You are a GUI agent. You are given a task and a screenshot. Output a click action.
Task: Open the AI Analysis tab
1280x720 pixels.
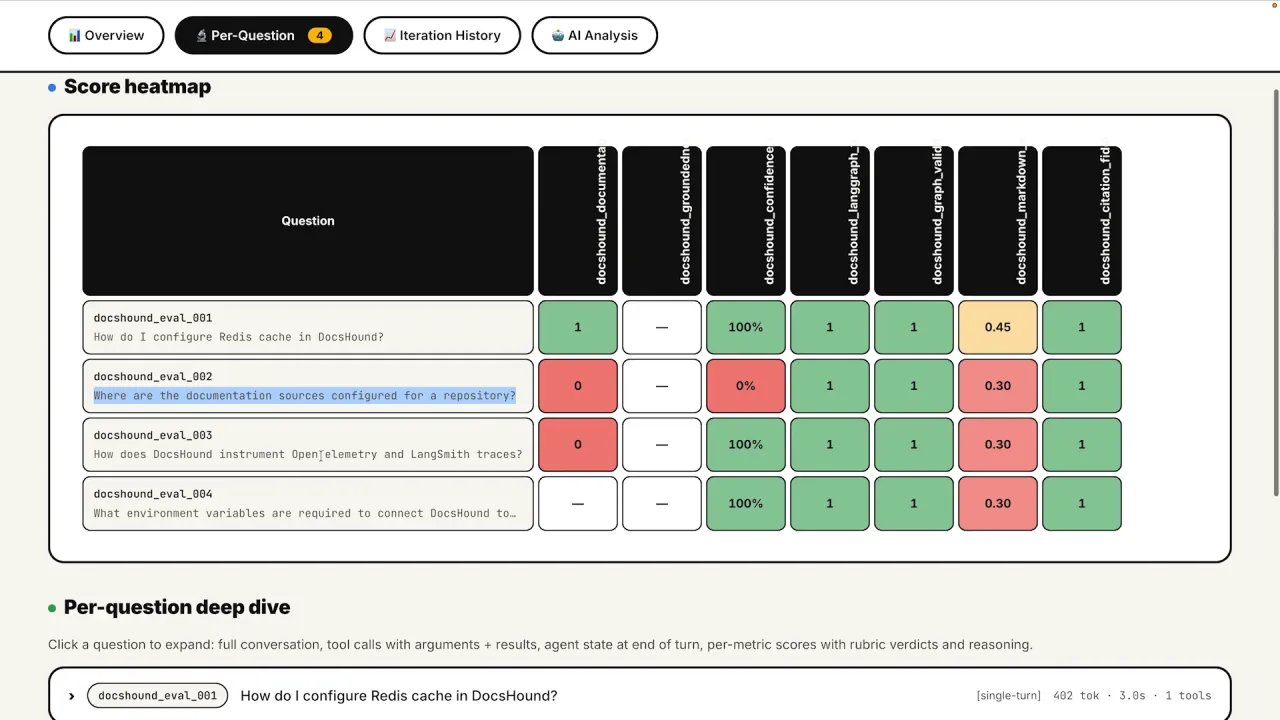[594, 35]
